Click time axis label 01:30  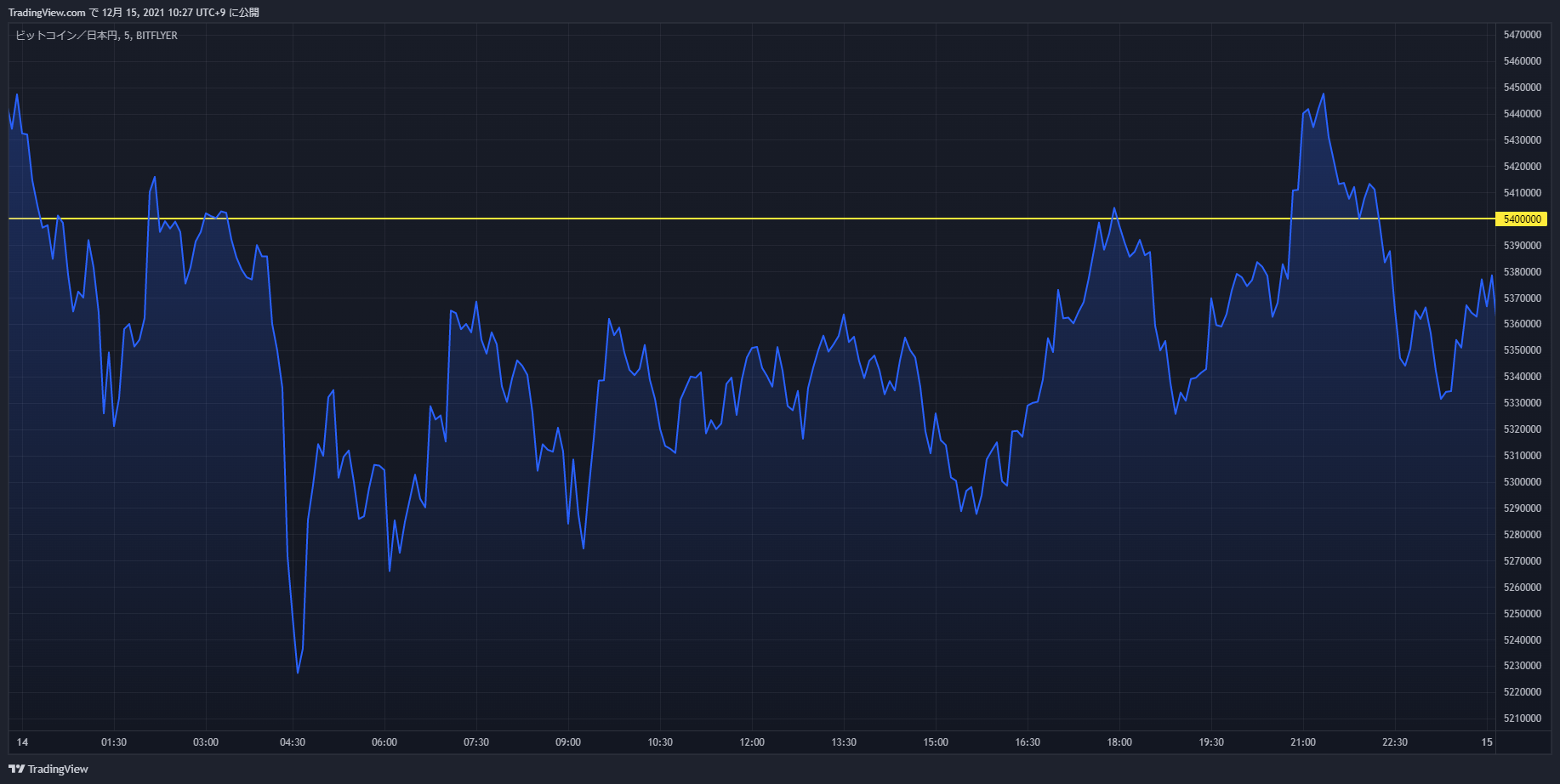tap(114, 742)
